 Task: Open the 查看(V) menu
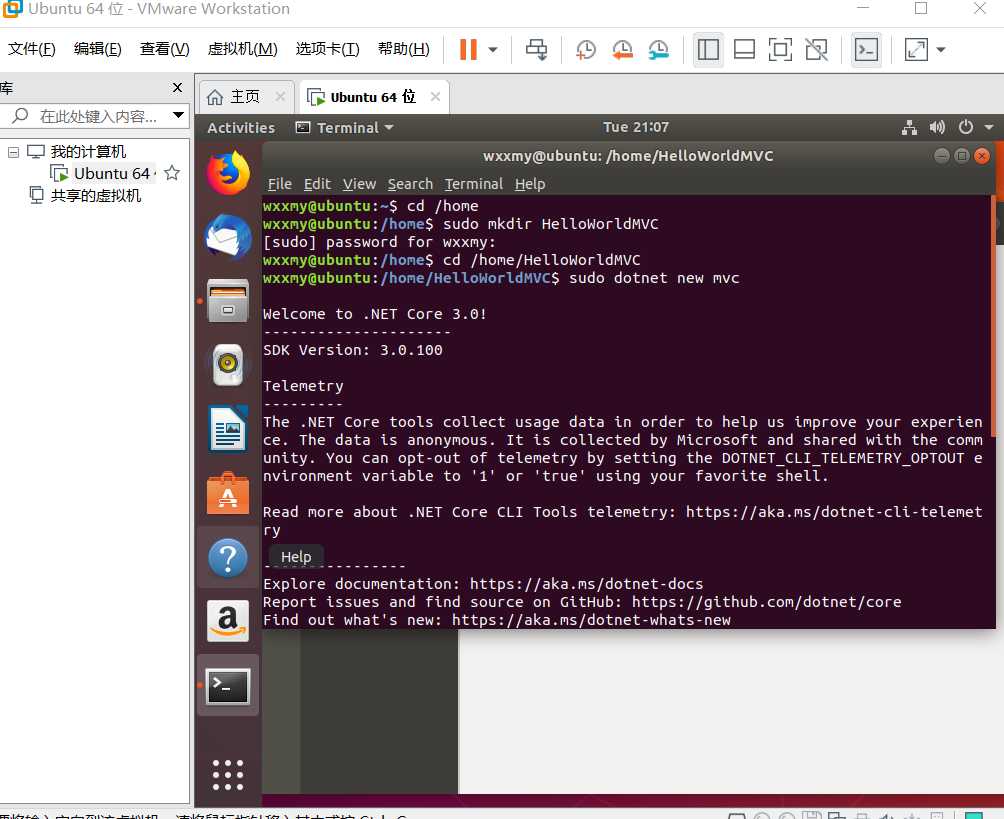(x=165, y=49)
